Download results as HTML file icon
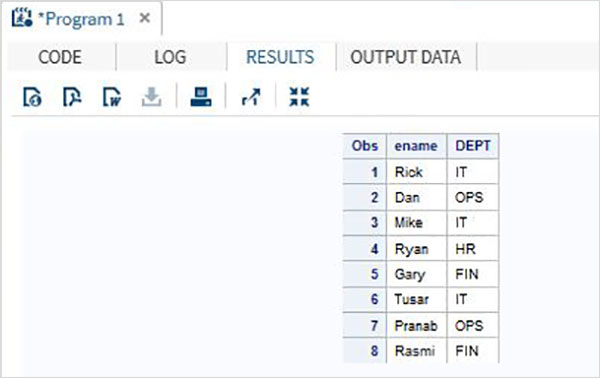600x378 pixels. (x=32, y=97)
